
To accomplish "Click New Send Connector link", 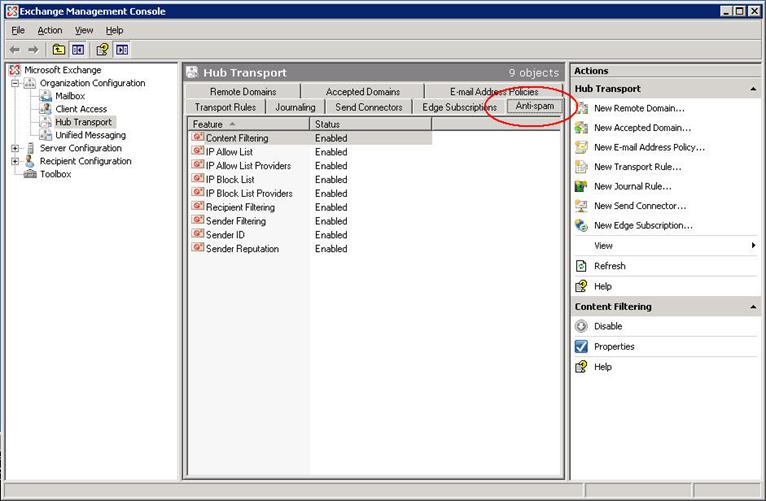I will coord(642,206).
